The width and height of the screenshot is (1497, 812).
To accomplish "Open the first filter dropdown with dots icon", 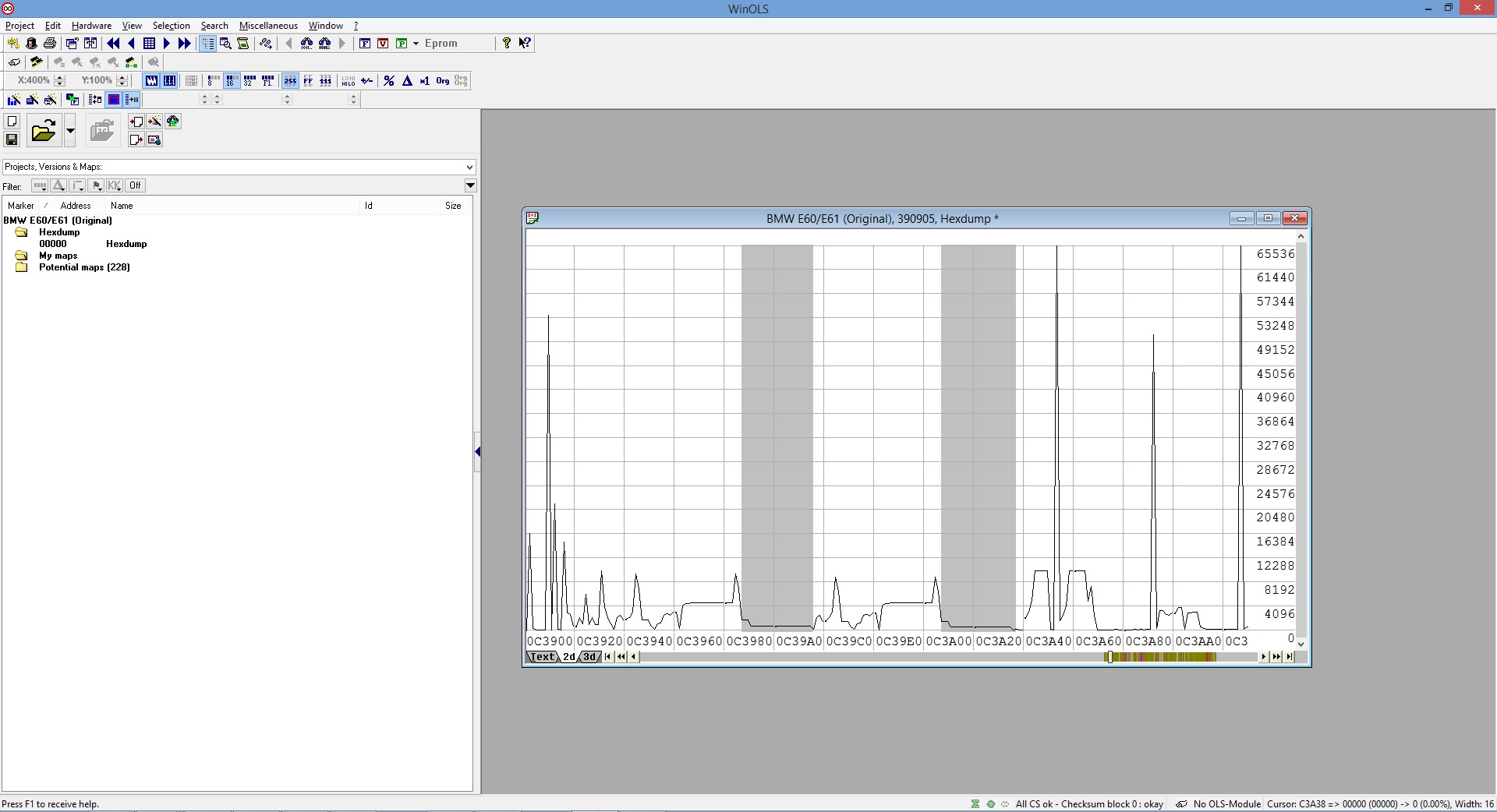I will (40, 185).
